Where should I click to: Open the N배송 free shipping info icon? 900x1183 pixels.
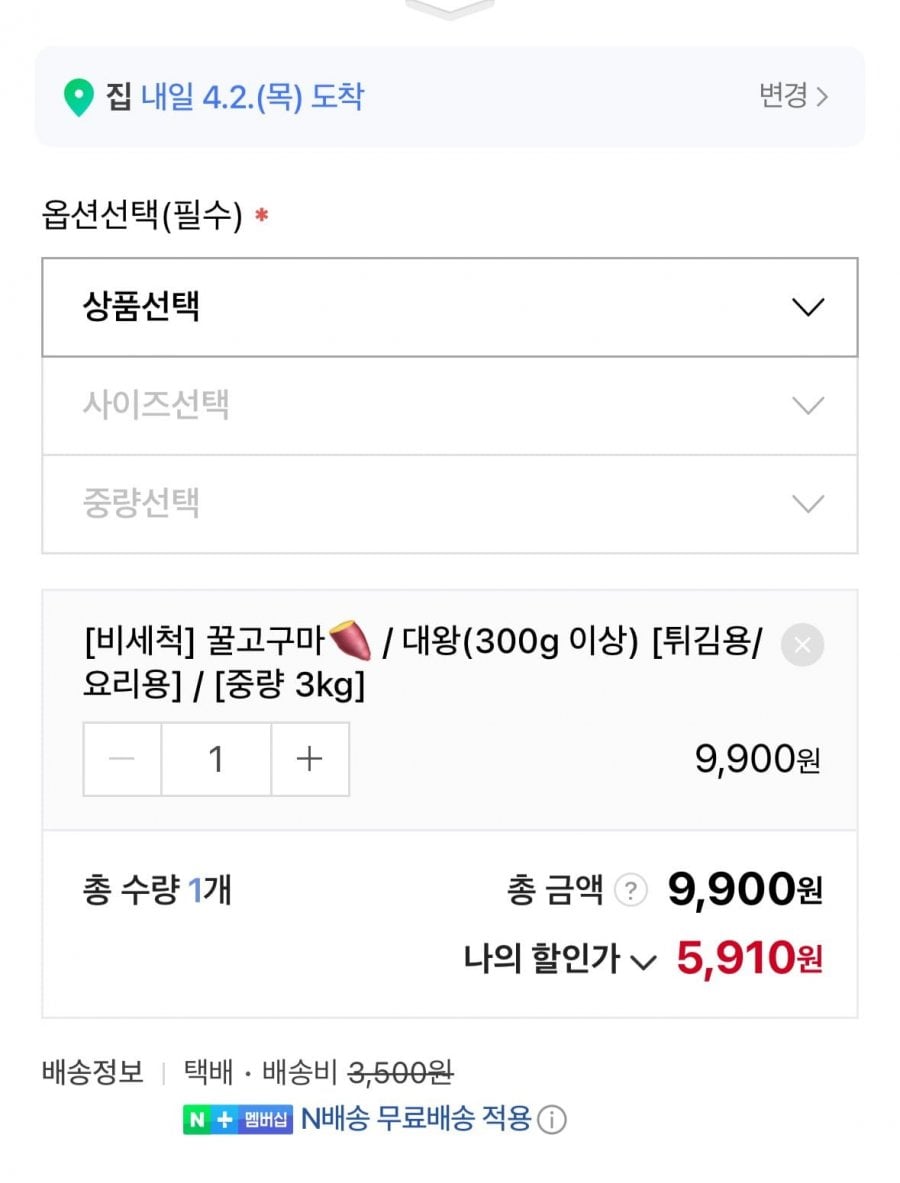(551, 1120)
